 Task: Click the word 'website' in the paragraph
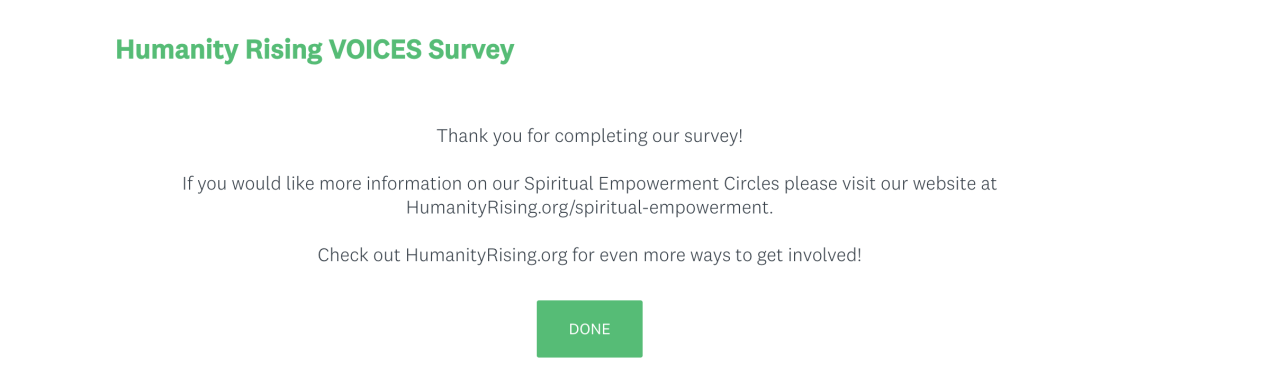tap(940, 184)
